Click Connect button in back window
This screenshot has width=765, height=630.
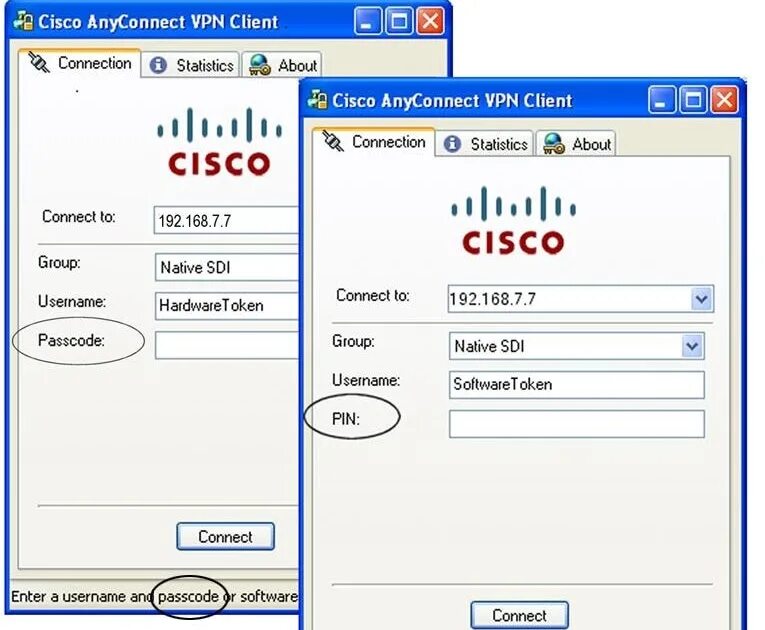(225, 536)
